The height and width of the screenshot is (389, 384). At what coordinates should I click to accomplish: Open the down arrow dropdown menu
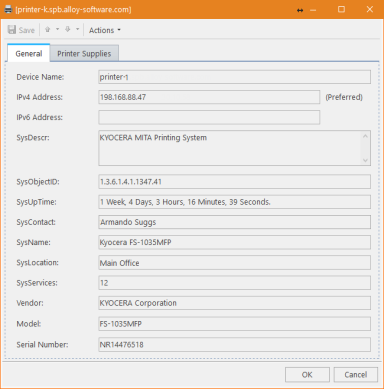coord(77,30)
